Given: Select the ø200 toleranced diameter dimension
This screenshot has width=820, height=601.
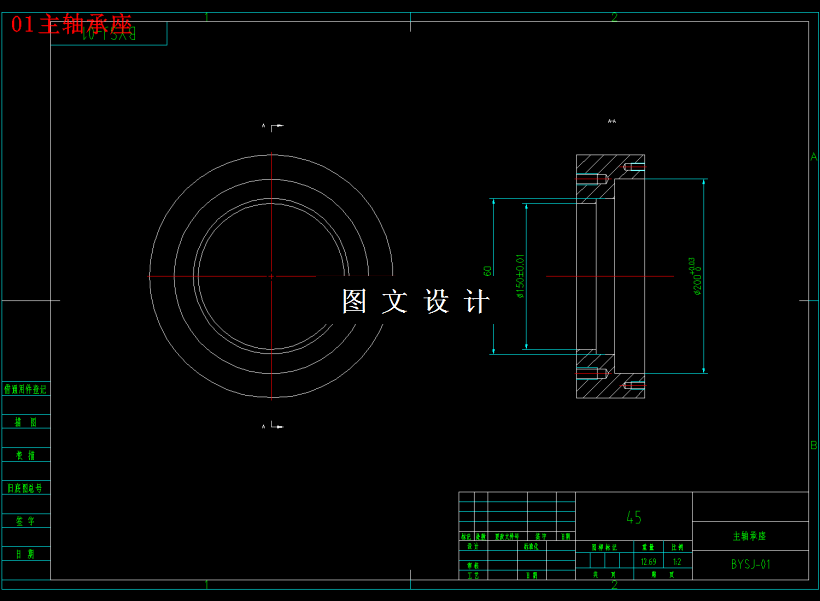Looking at the screenshot, I should [696, 277].
